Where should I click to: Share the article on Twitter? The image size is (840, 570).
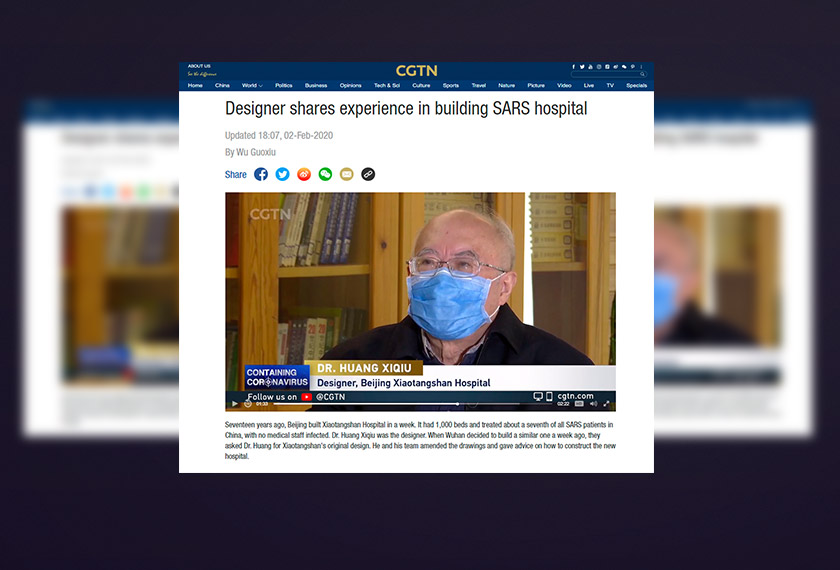tap(282, 174)
